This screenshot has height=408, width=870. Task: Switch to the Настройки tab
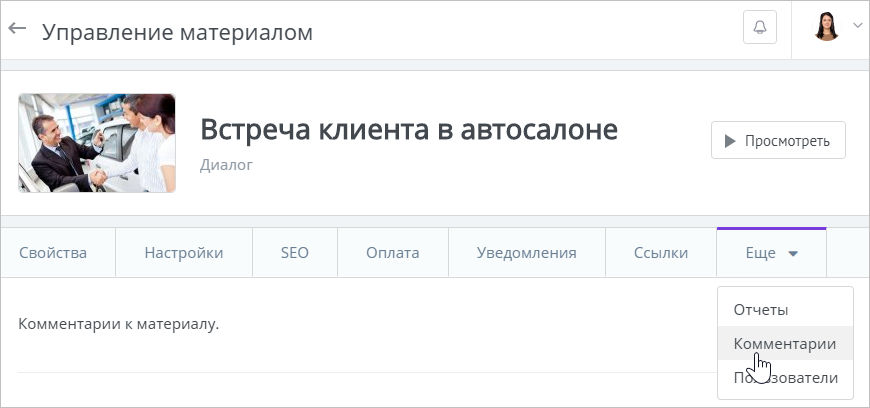point(184,253)
